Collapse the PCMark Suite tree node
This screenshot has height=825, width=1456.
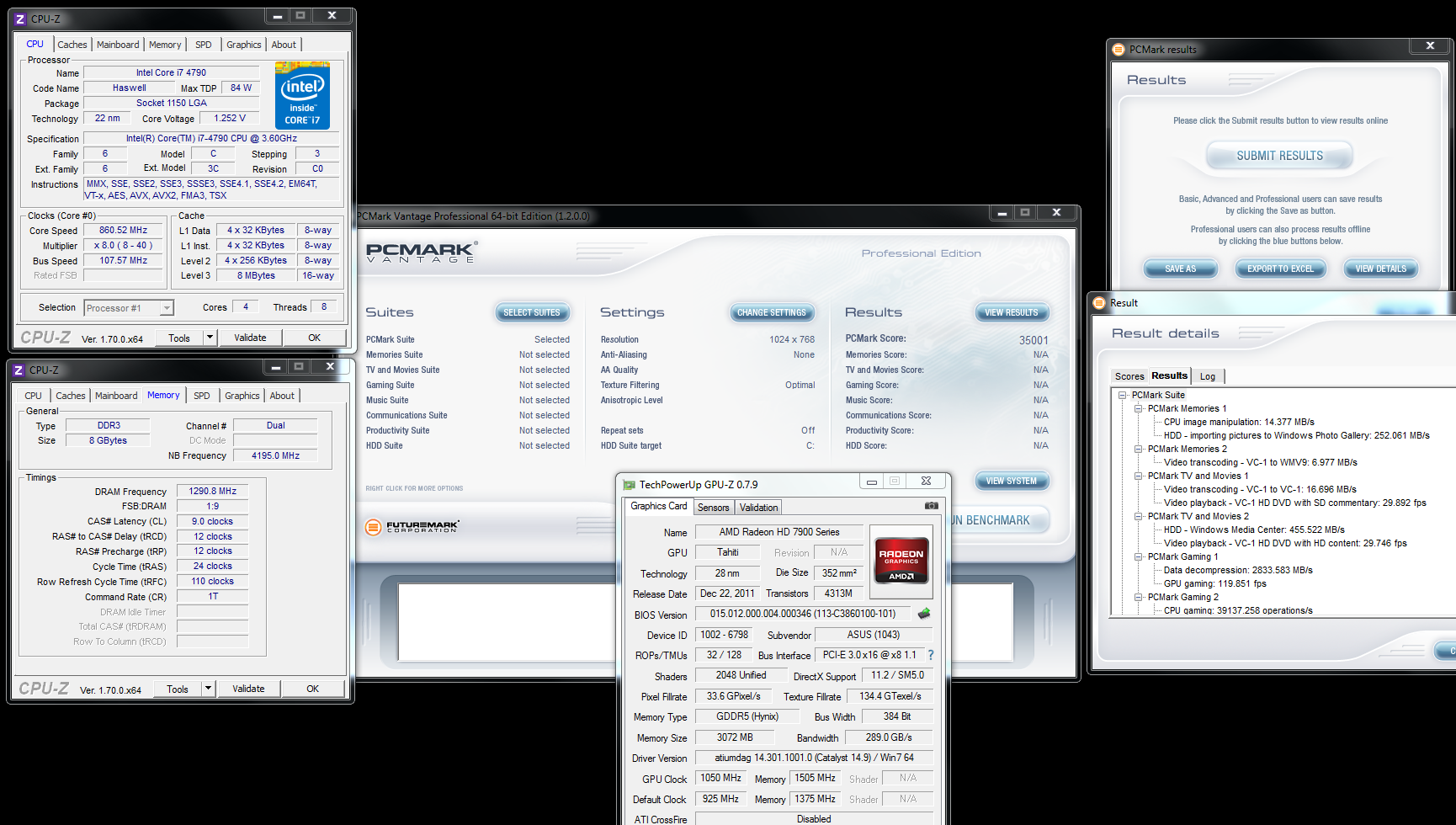[1122, 395]
